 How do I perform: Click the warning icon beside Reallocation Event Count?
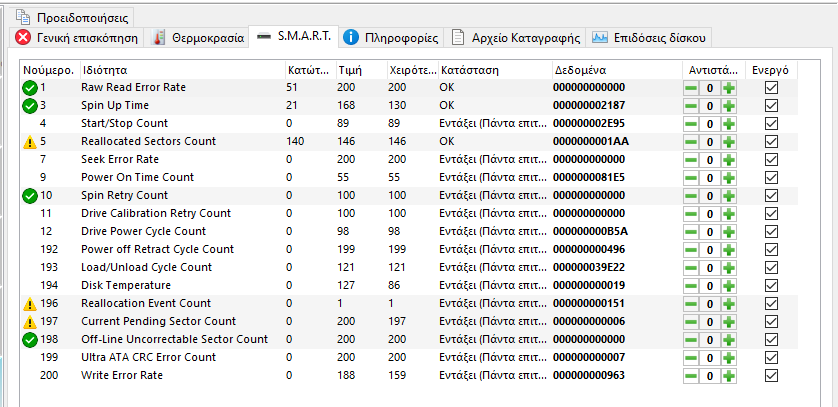click(x=29, y=304)
